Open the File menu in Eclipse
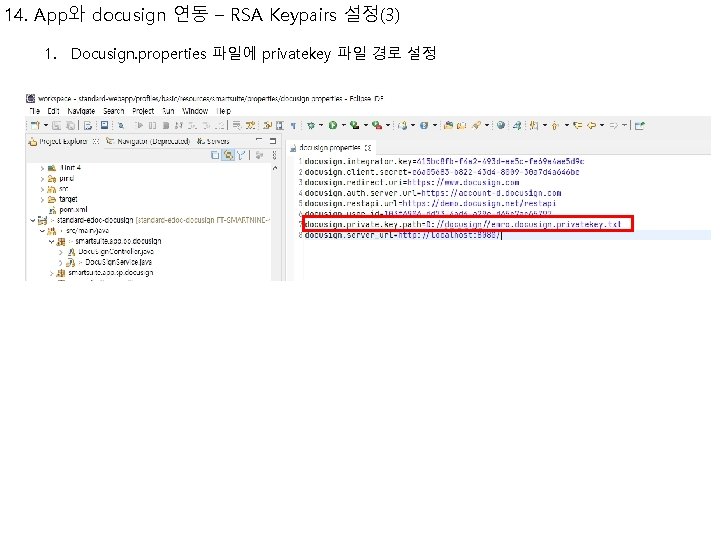Image resolution: width=720 pixels, height=540 pixels. 34,111
